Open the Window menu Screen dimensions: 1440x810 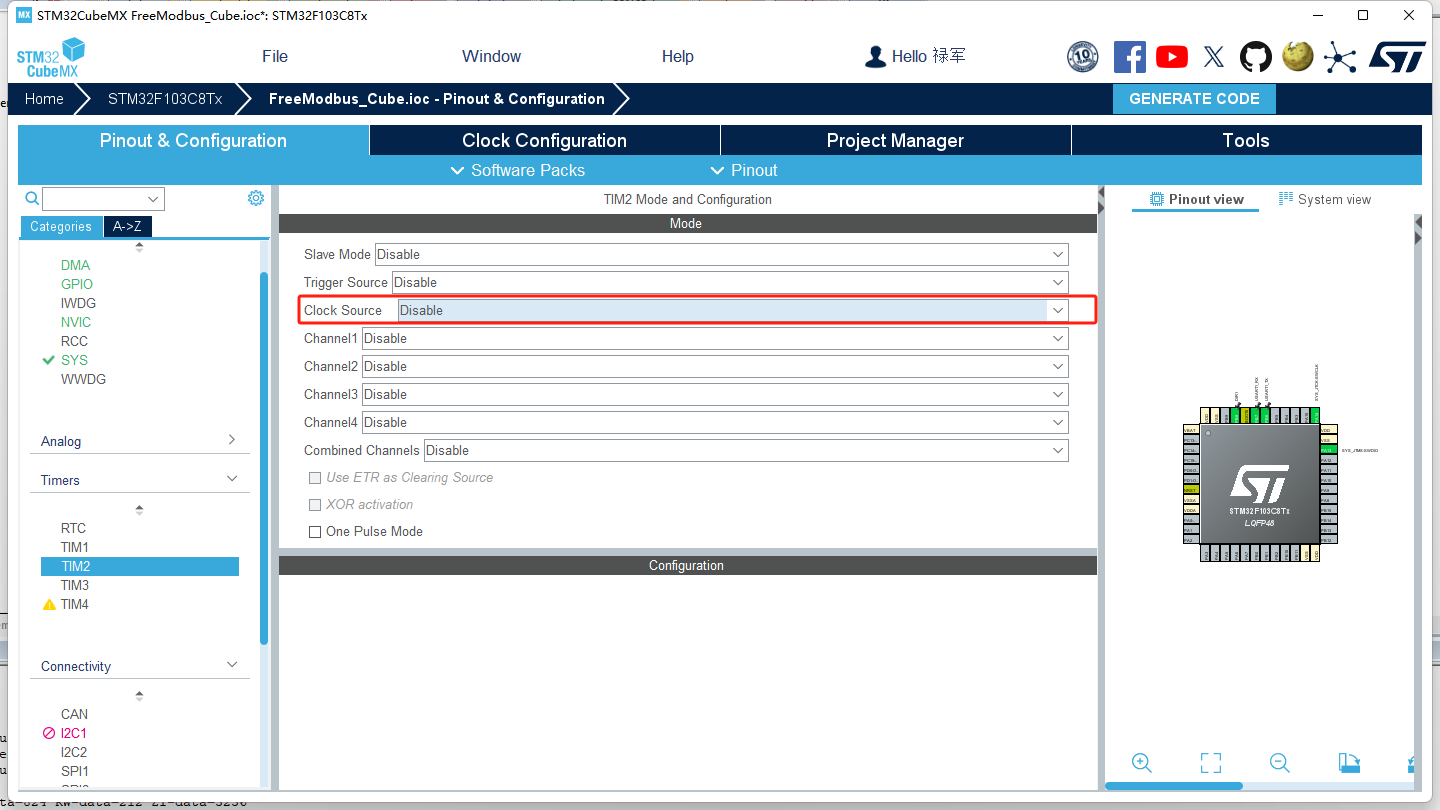[491, 57]
